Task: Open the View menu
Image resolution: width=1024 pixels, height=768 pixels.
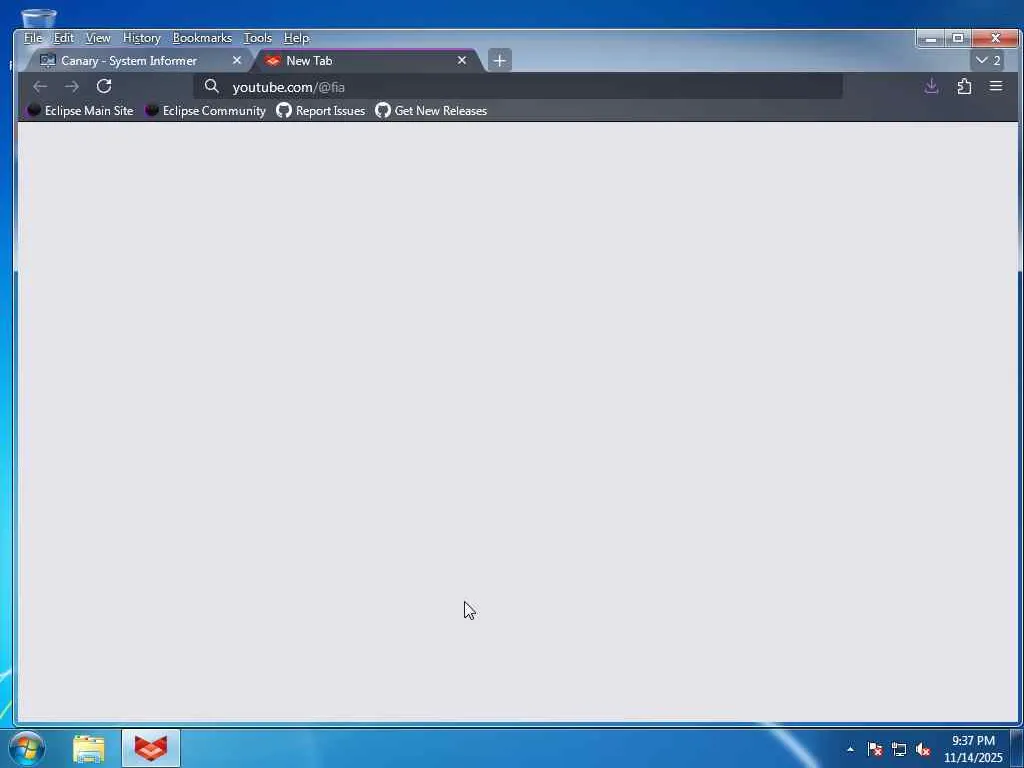Action: pyautogui.click(x=98, y=38)
